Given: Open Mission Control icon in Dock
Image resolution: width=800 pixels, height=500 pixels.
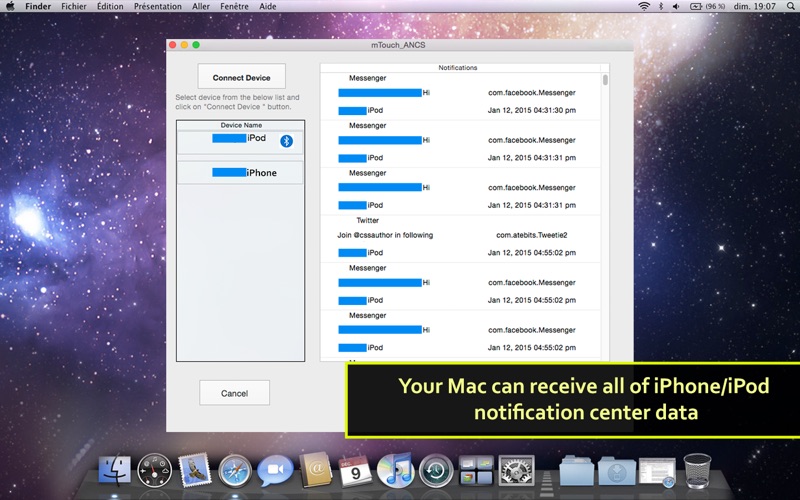Looking at the screenshot, I should 476,470.
